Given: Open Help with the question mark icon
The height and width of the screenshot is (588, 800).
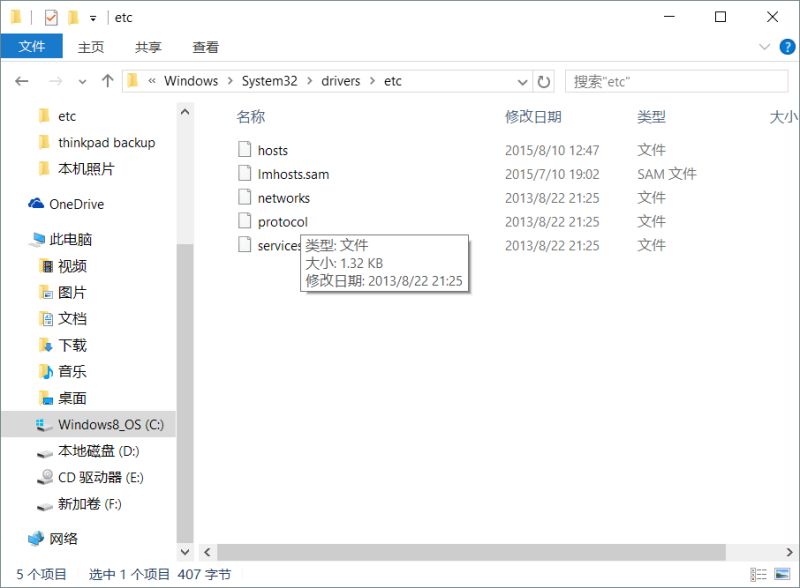Looking at the screenshot, I should point(789,46).
